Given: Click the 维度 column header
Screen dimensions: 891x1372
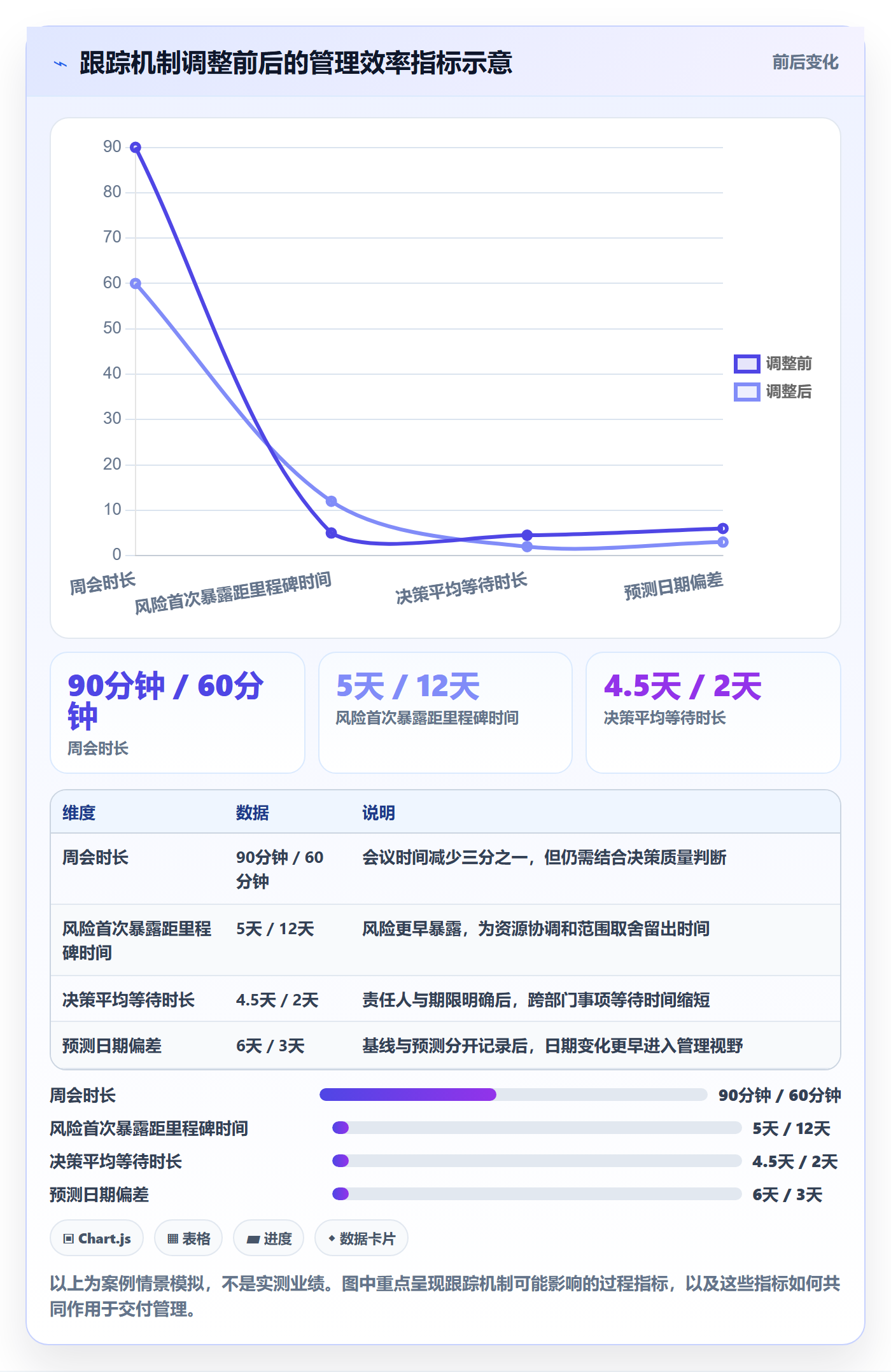Looking at the screenshot, I should (x=79, y=813).
